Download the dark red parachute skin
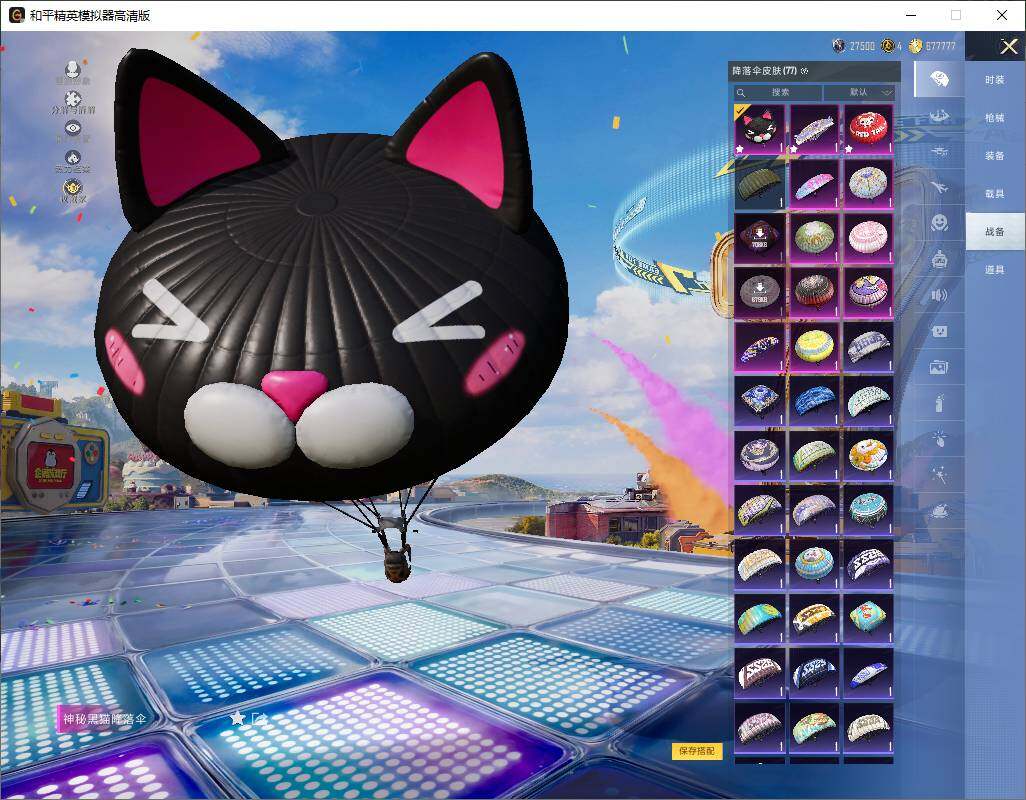 [x=759, y=238]
